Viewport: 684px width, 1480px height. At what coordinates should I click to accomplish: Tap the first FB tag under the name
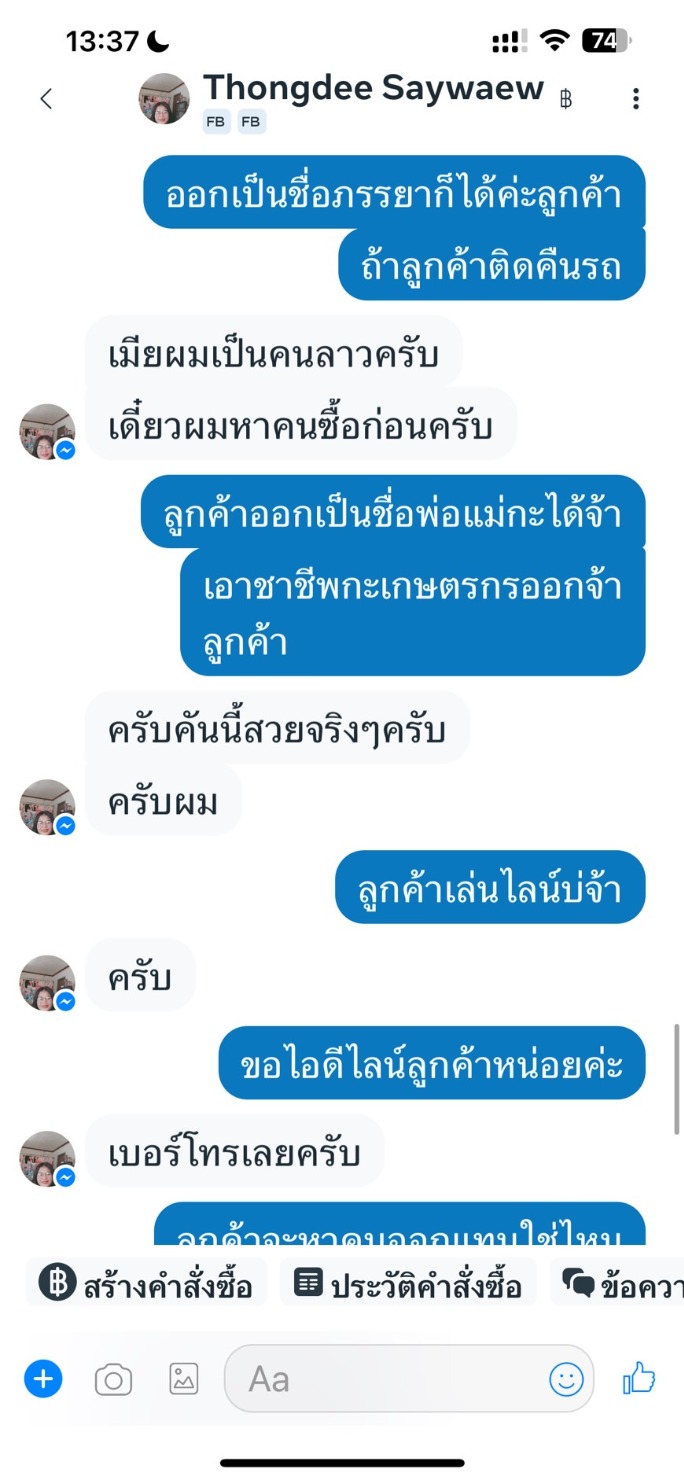[x=217, y=122]
